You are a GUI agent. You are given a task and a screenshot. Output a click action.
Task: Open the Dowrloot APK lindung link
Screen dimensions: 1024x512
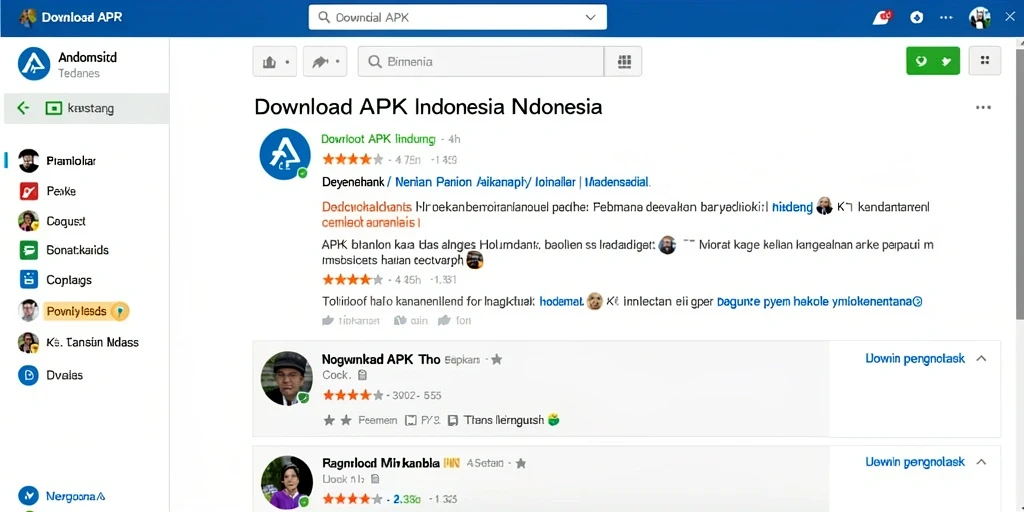[x=378, y=139]
